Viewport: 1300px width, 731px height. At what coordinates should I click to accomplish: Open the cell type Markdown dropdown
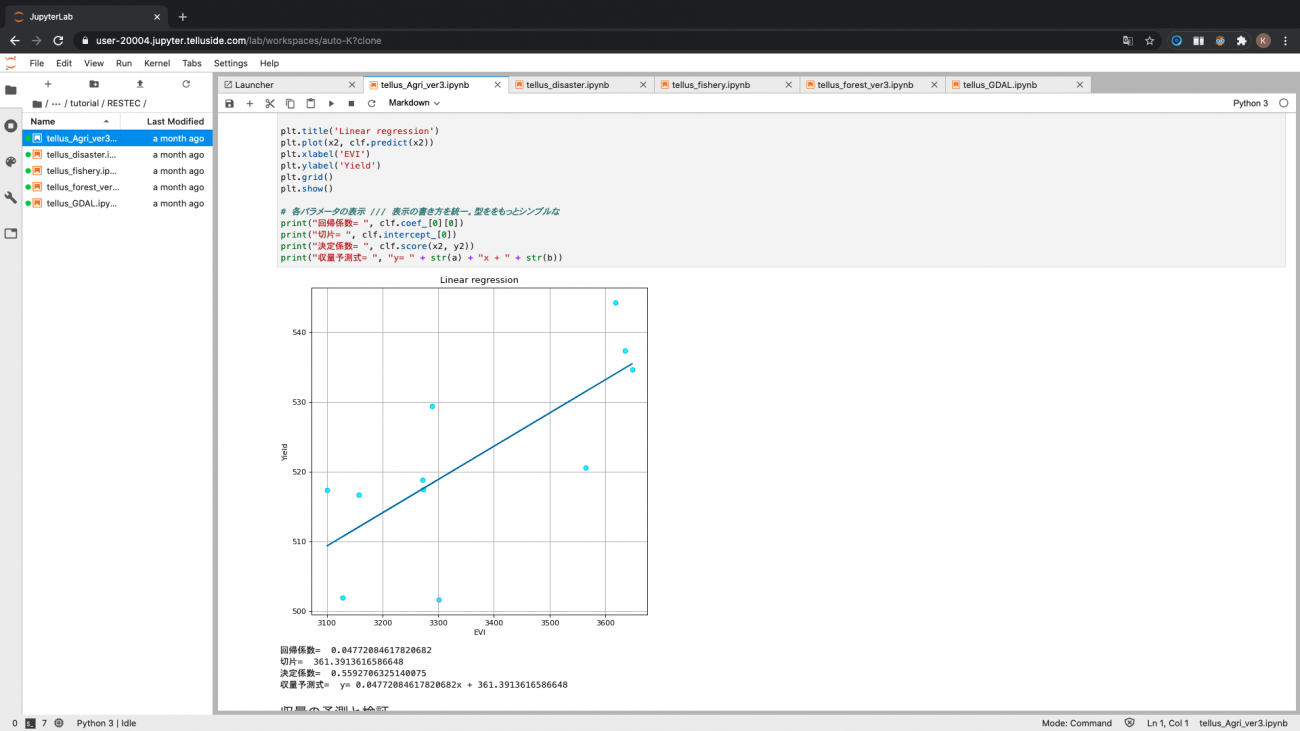point(414,103)
